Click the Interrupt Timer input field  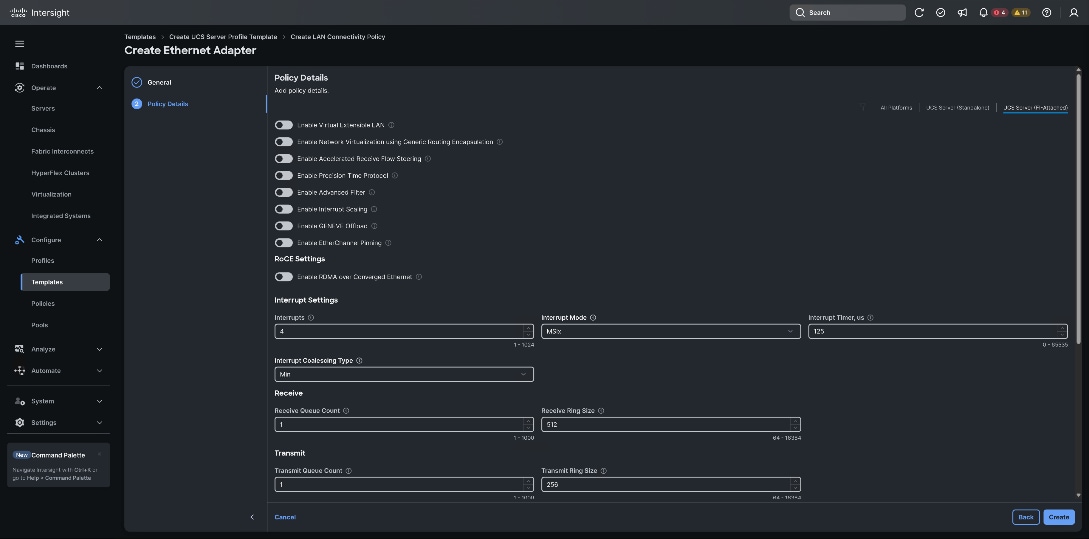coord(938,331)
